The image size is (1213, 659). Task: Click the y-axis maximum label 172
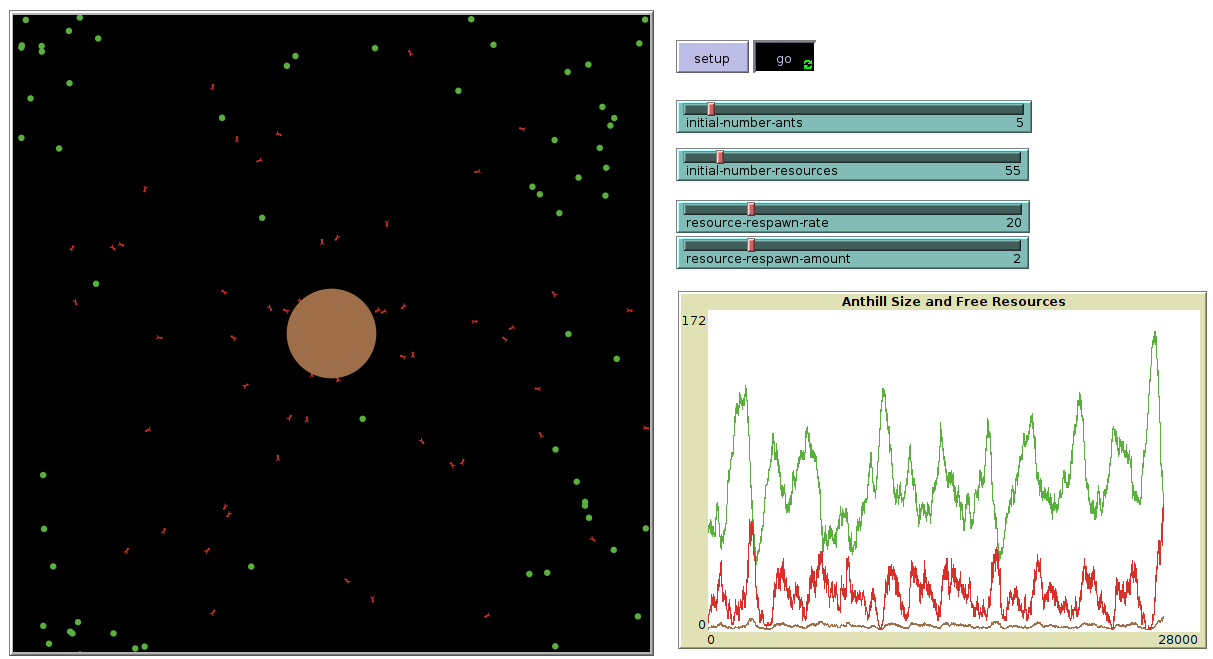click(x=694, y=320)
